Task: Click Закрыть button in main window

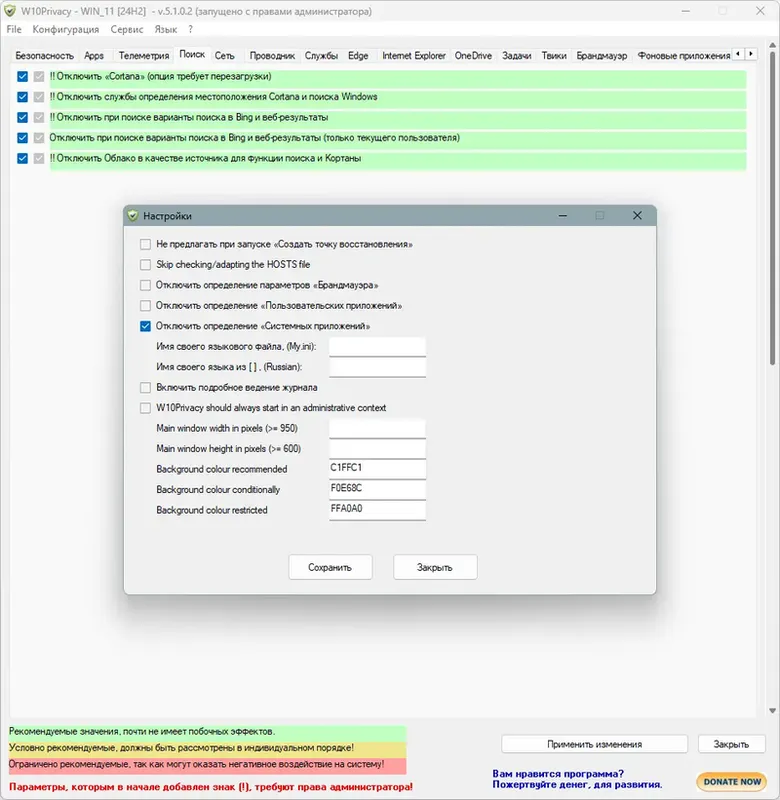Action: point(731,744)
